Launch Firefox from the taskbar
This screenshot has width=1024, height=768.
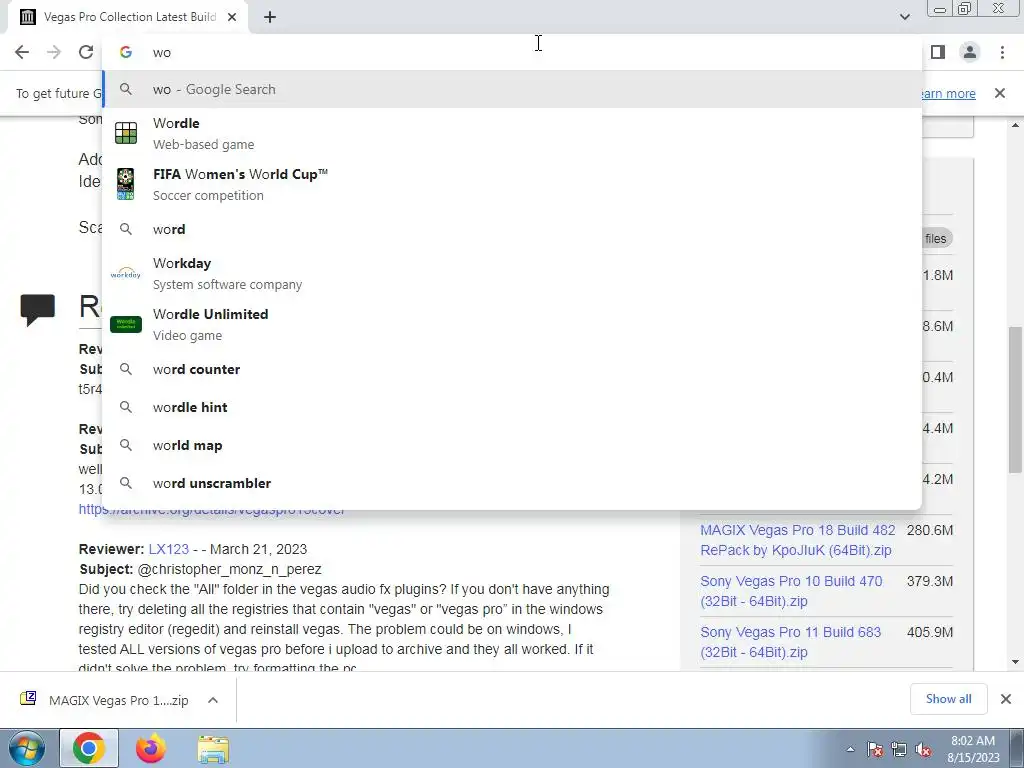(151, 748)
